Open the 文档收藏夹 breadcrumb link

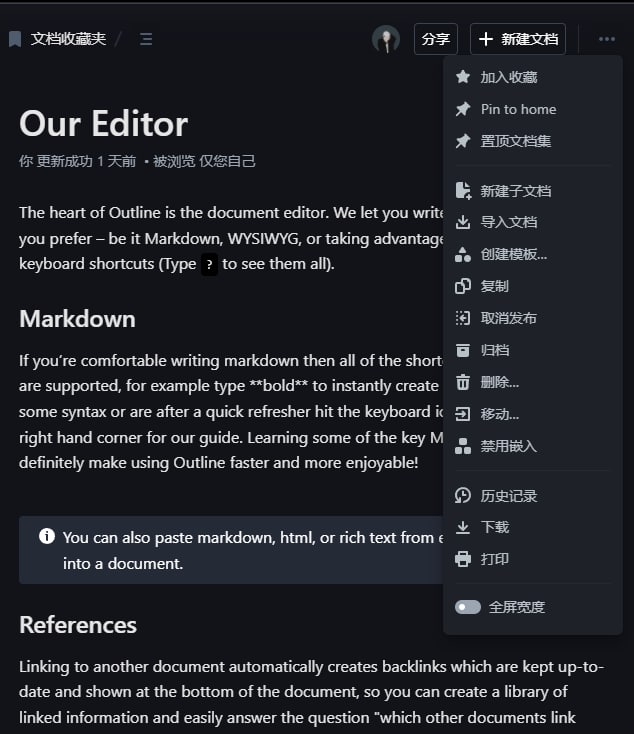click(68, 39)
